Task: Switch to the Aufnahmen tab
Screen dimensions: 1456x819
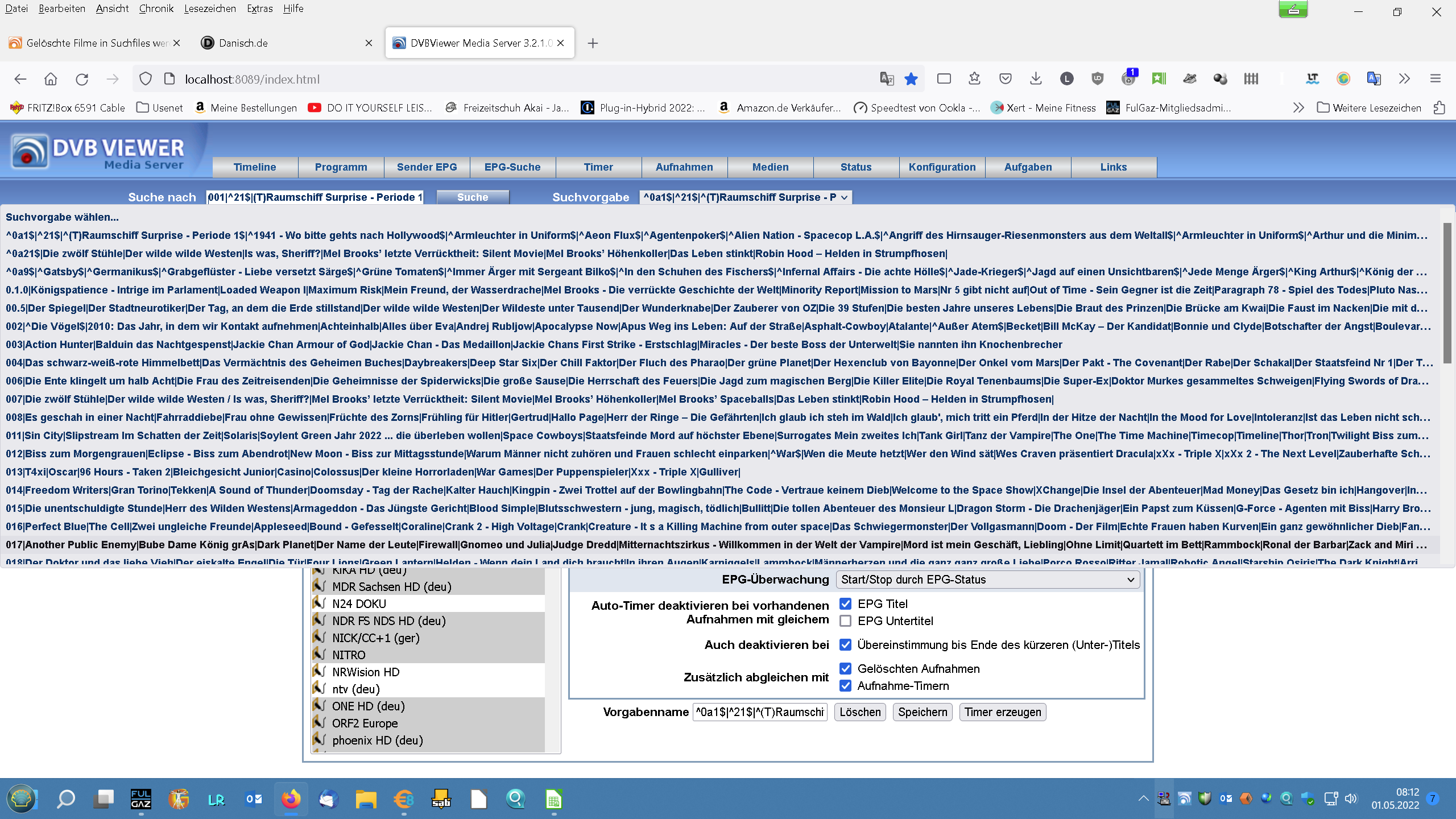Action: [684, 167]
